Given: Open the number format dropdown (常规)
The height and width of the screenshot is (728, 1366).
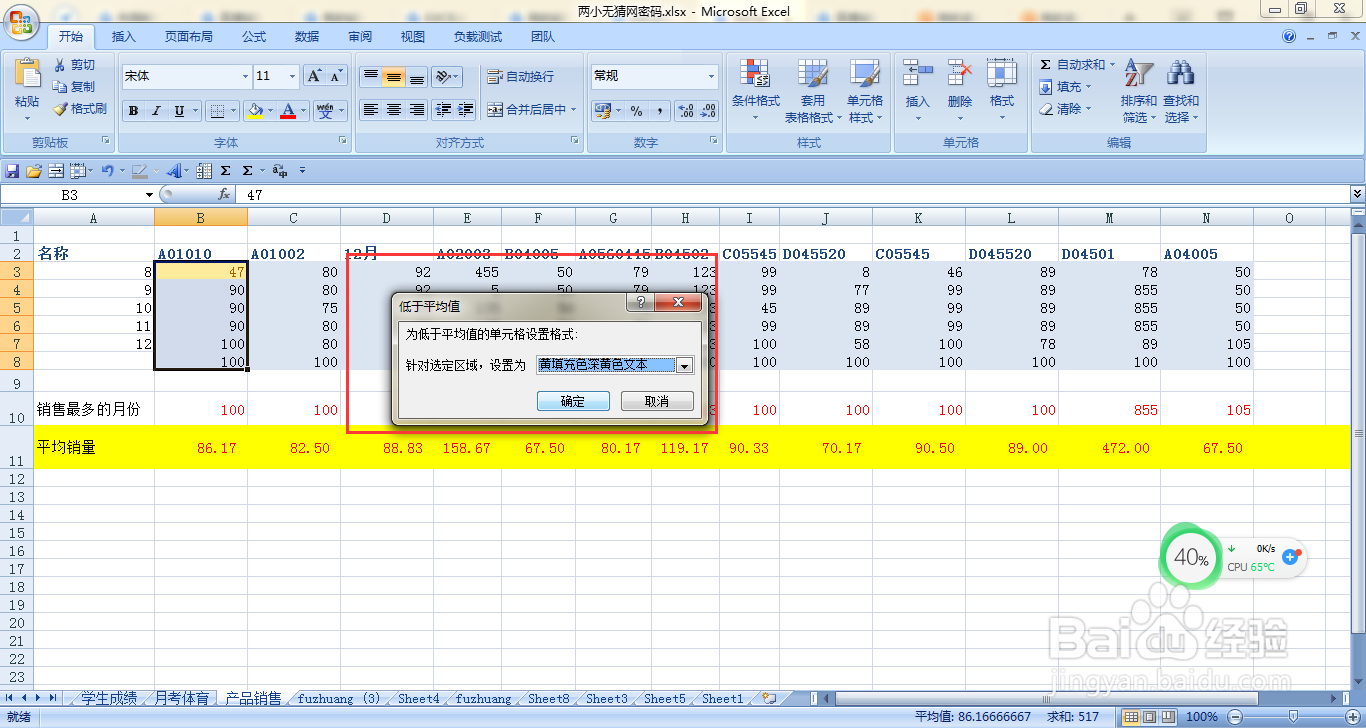Looking at the screenshot, I should [x=712, y=76].
